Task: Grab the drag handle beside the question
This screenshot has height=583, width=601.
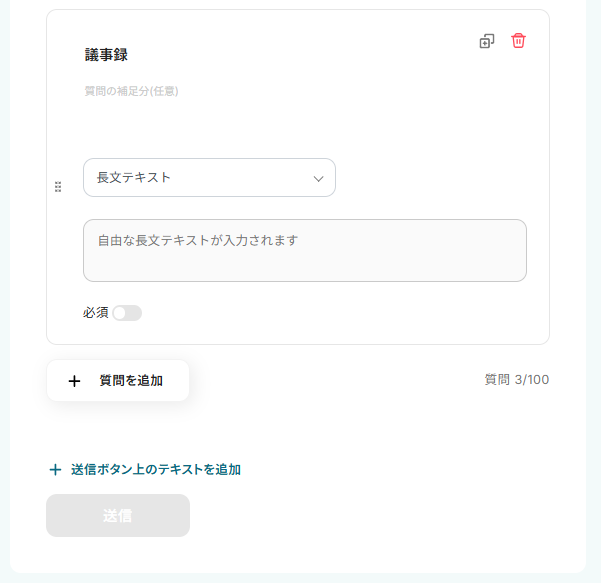Action: coord(58,186)
